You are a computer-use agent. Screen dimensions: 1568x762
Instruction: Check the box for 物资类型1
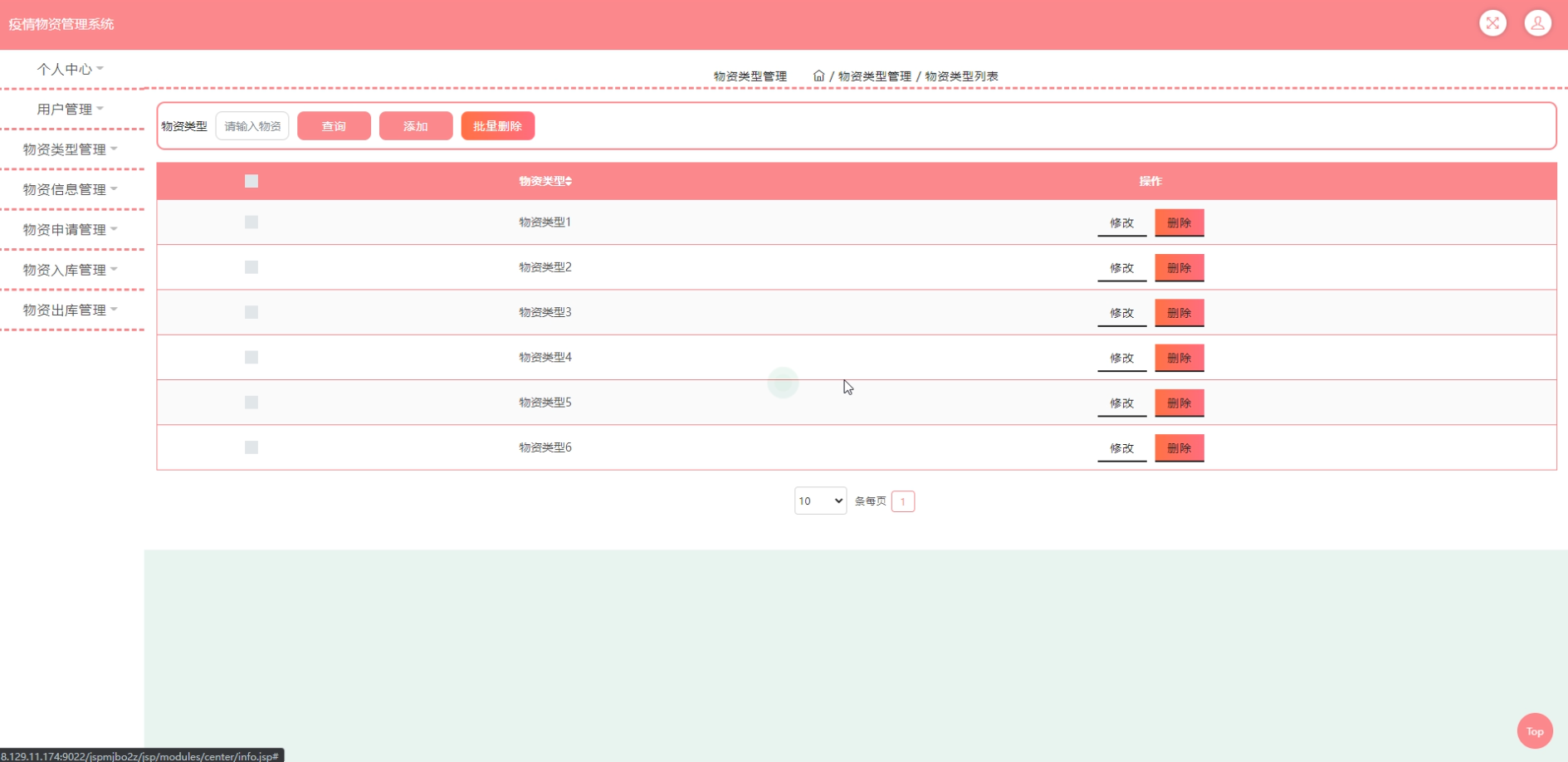[252, 222]
